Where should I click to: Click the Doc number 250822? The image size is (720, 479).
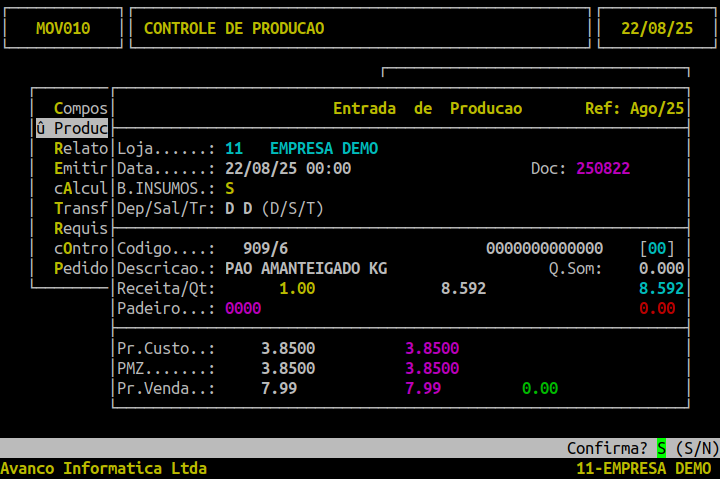pos(603,168)
